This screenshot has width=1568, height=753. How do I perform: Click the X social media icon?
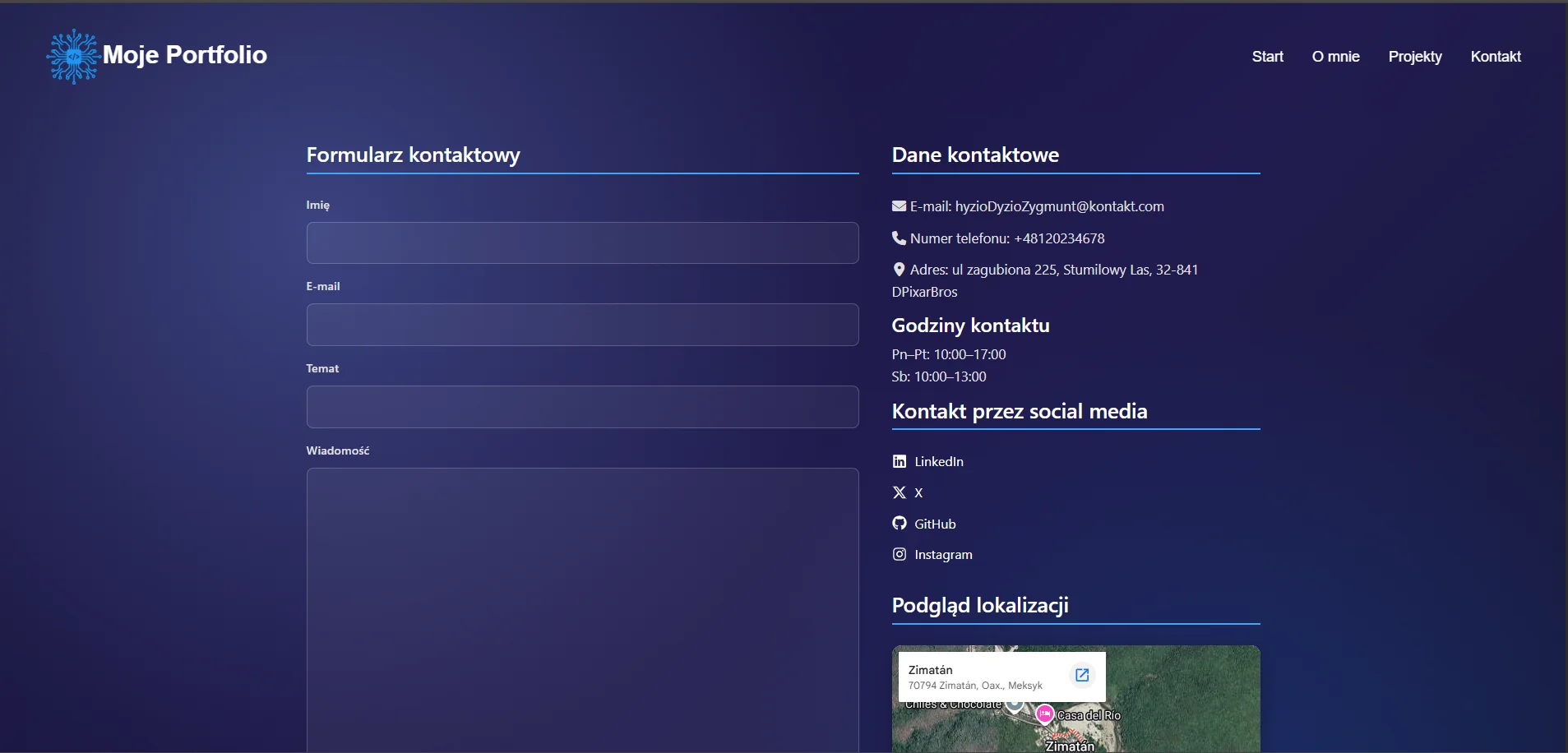tap(900, 492)
